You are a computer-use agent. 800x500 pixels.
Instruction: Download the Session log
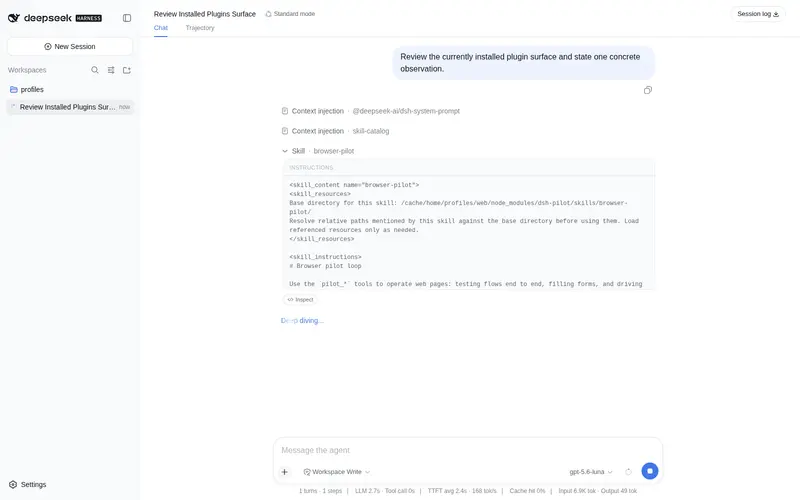758,14
